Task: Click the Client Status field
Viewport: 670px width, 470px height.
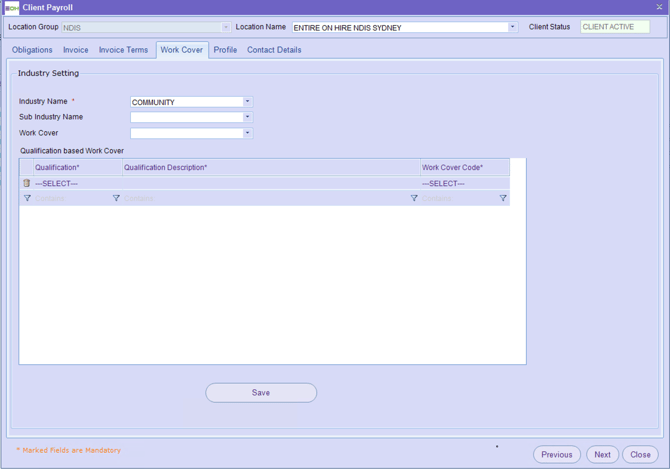Action: click(x=615, y=27)
